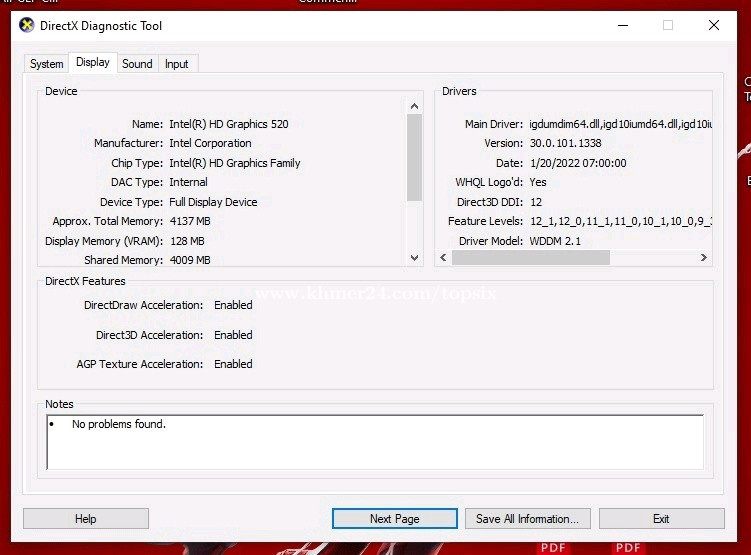751x555 pixels.
Task: Click the No problems found note
Action: click(x=119, y=424)
